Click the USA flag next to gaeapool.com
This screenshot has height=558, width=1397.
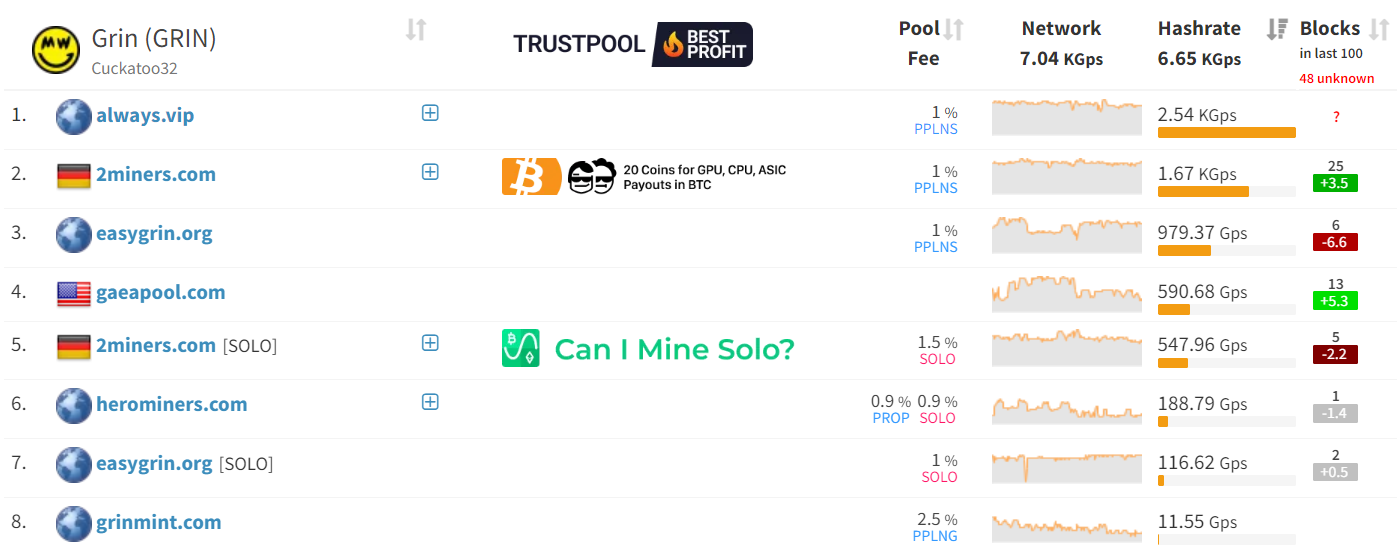tap(74, 293)
